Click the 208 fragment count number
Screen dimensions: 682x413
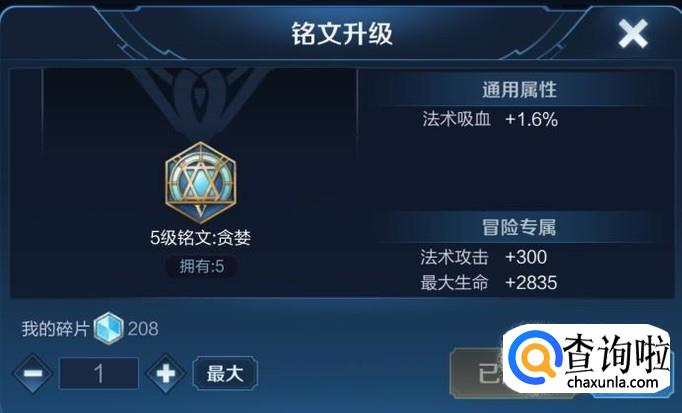coord(143,329)
